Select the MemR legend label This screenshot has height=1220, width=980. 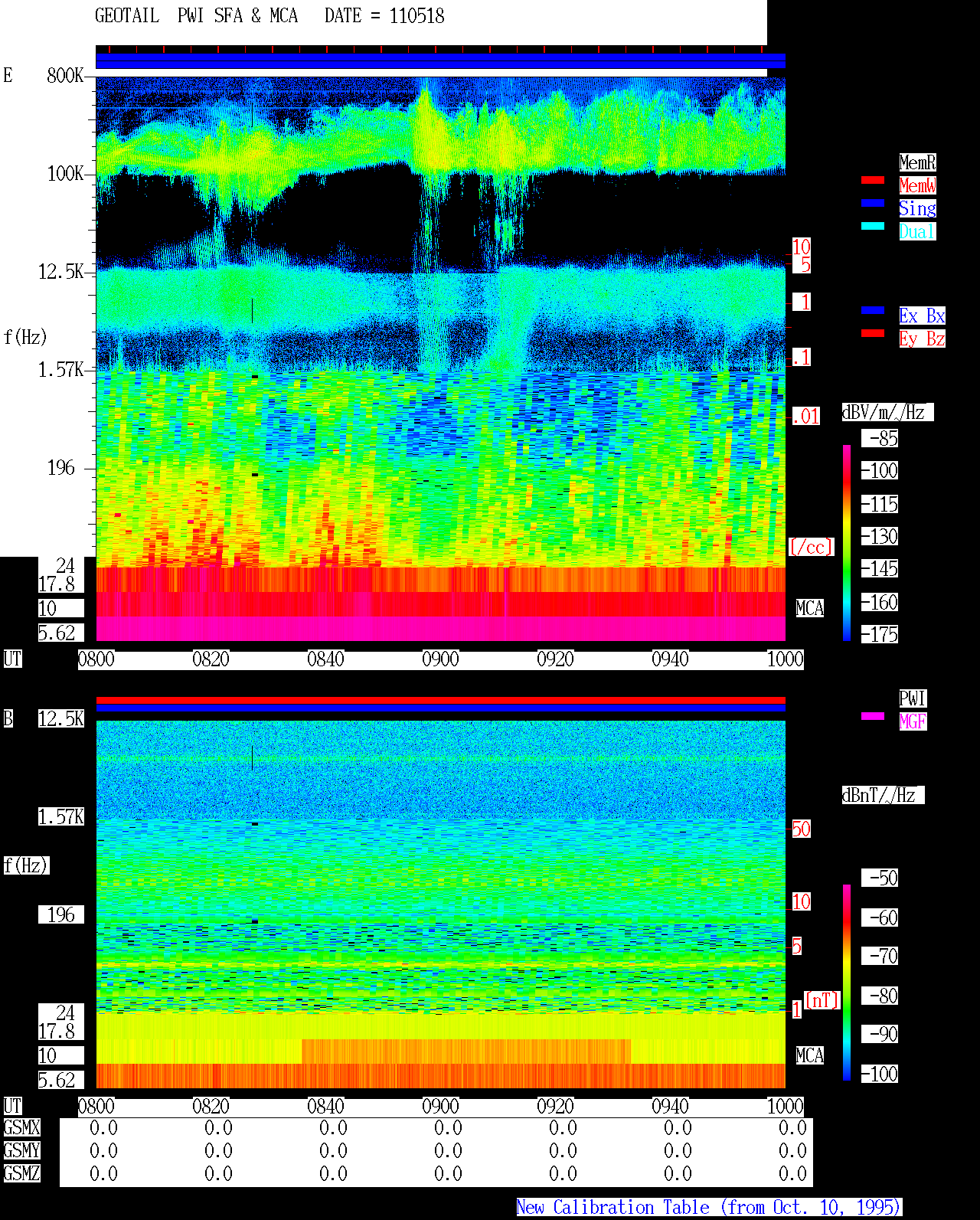(x=917, y=162)
